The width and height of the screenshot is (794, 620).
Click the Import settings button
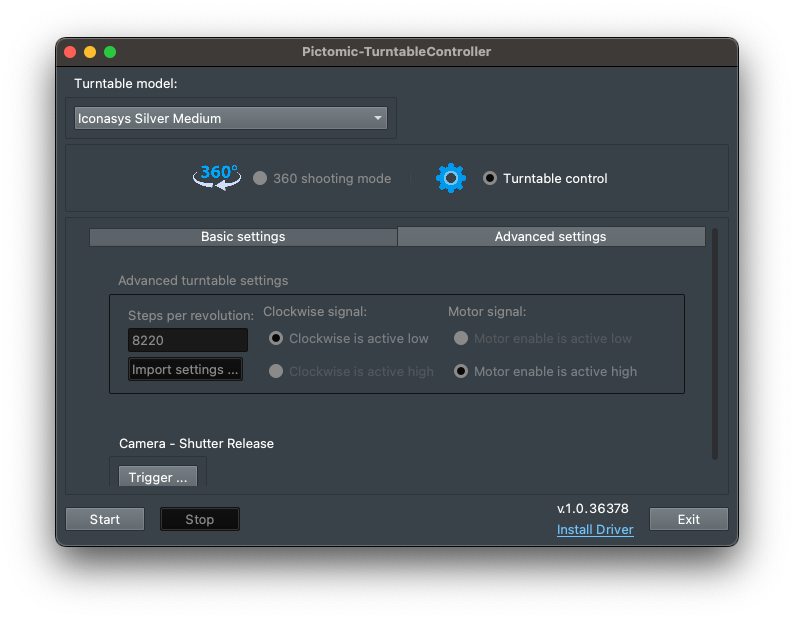pos(185,370)
